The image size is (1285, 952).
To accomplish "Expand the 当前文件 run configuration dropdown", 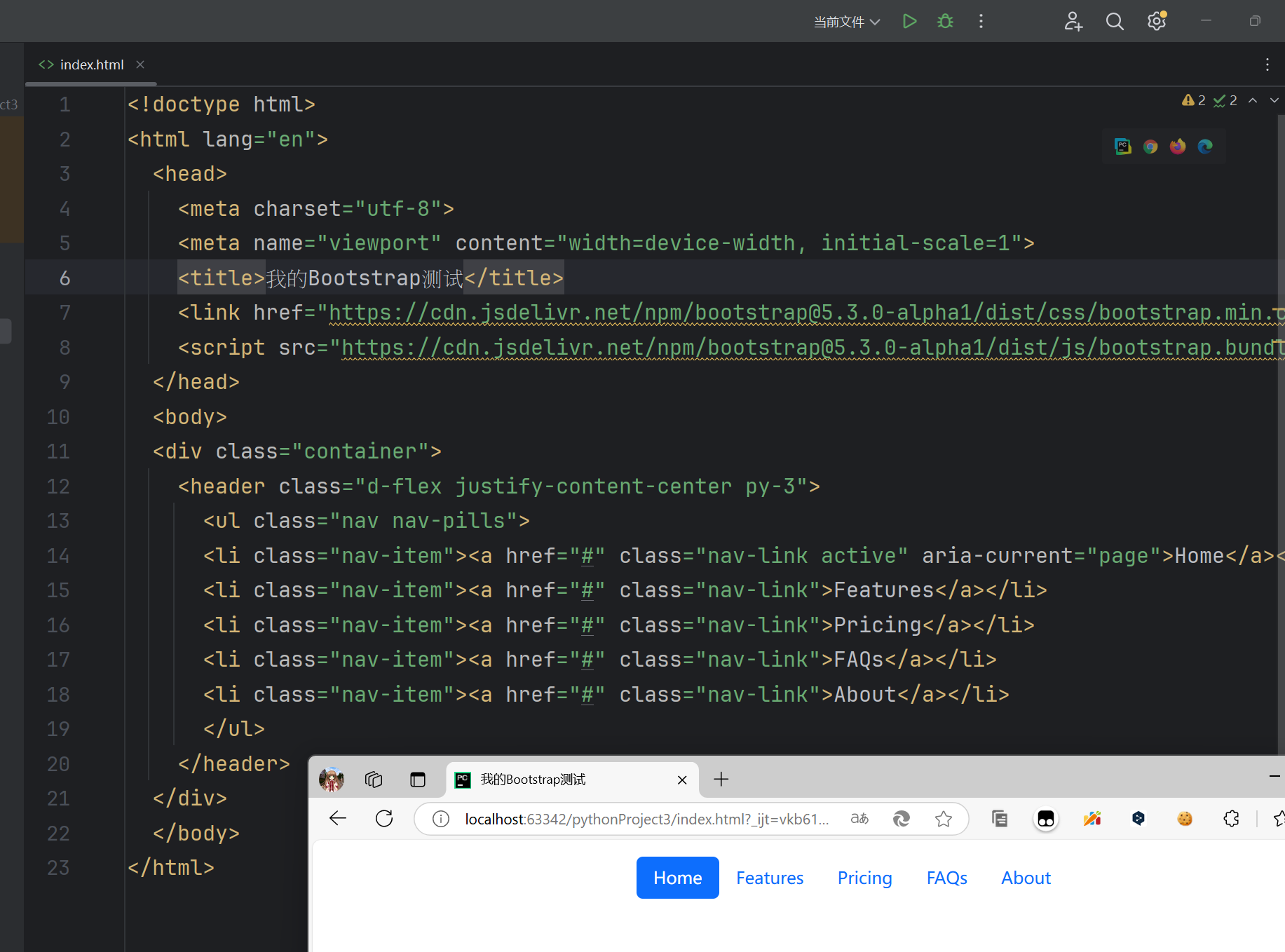I will point(847,22).
